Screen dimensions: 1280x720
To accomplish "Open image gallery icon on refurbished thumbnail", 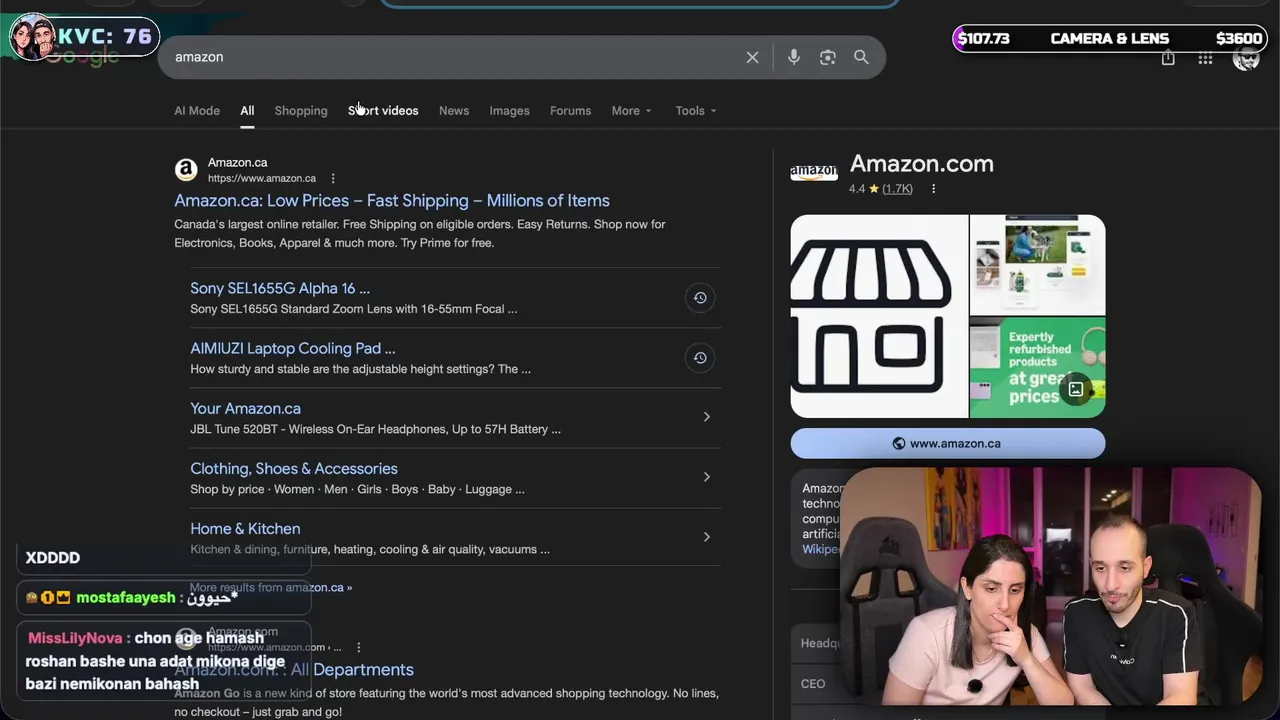I will (1076, 389).
